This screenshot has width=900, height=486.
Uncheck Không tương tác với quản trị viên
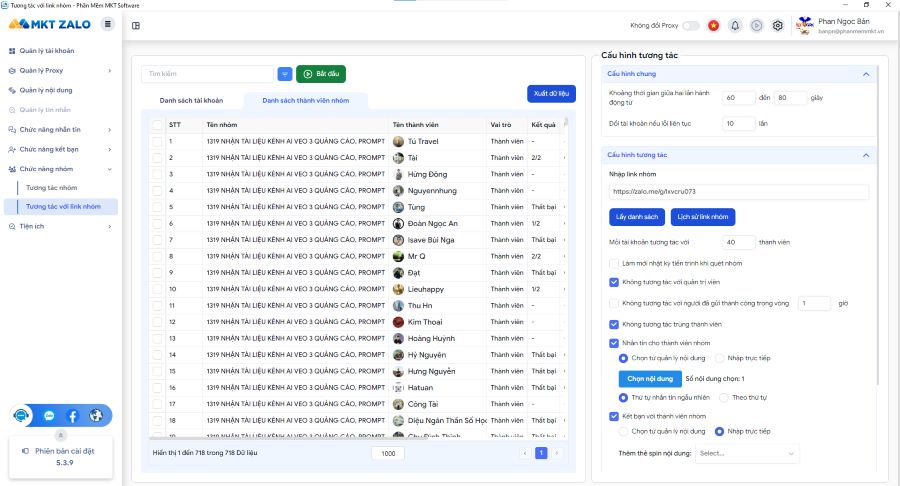click(614, 282)
